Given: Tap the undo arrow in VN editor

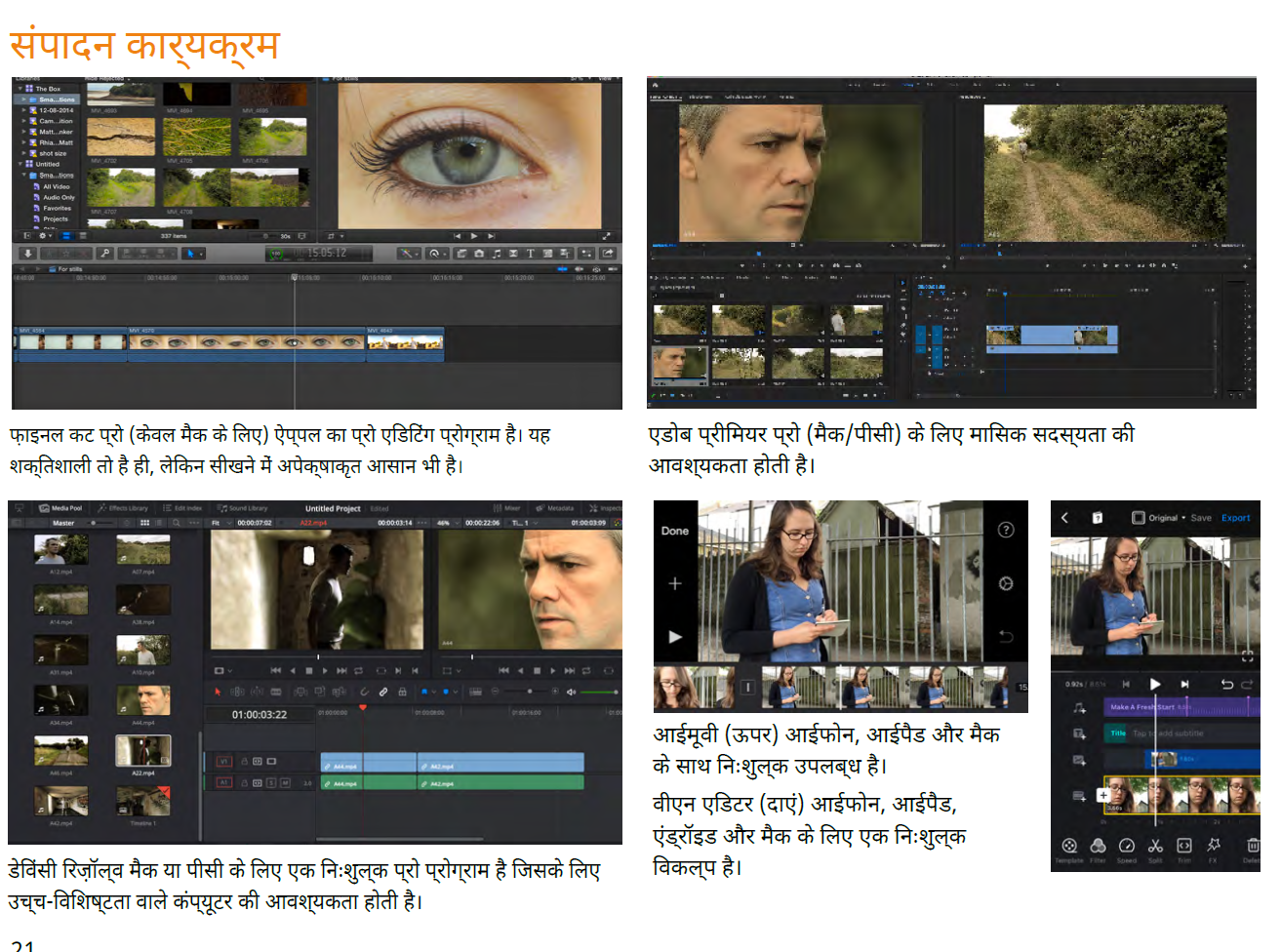Looking at the screenshot, I should (x=1227, y=684).
